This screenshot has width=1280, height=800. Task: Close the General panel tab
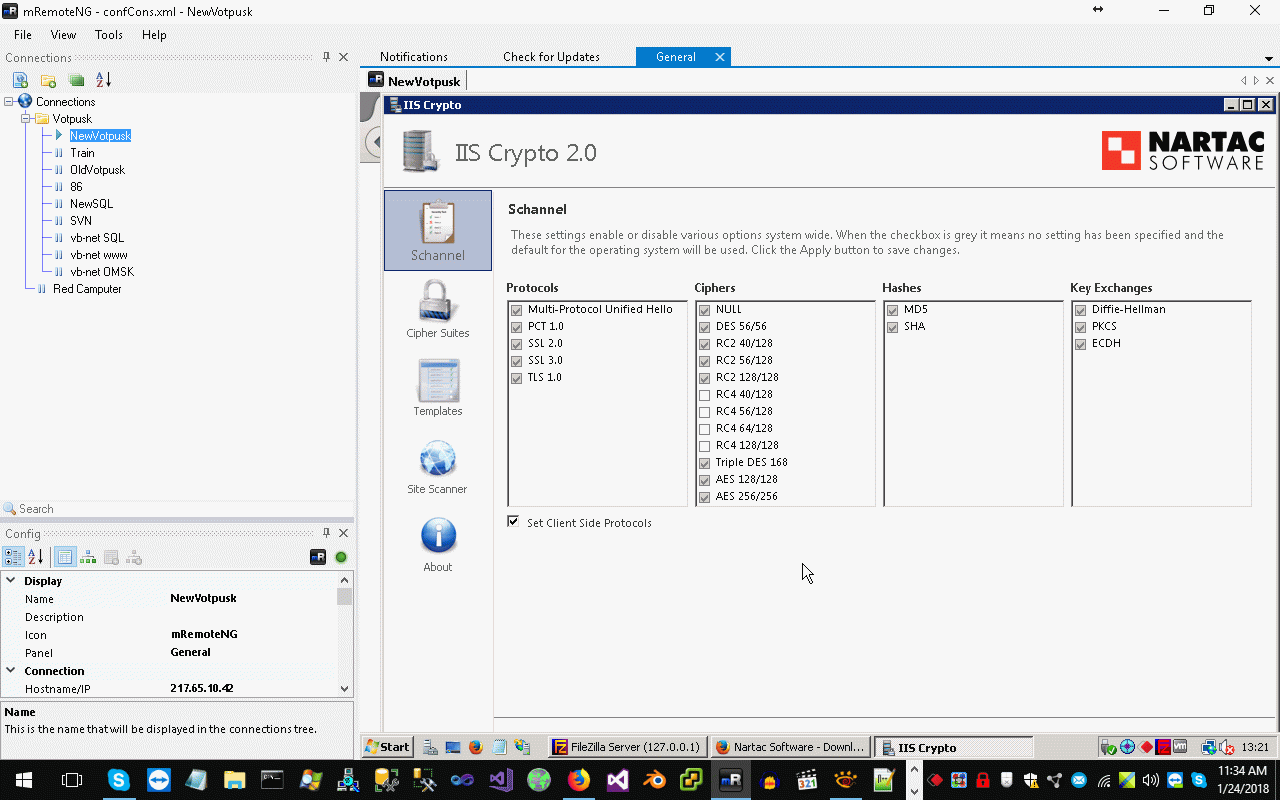(719, 57)
